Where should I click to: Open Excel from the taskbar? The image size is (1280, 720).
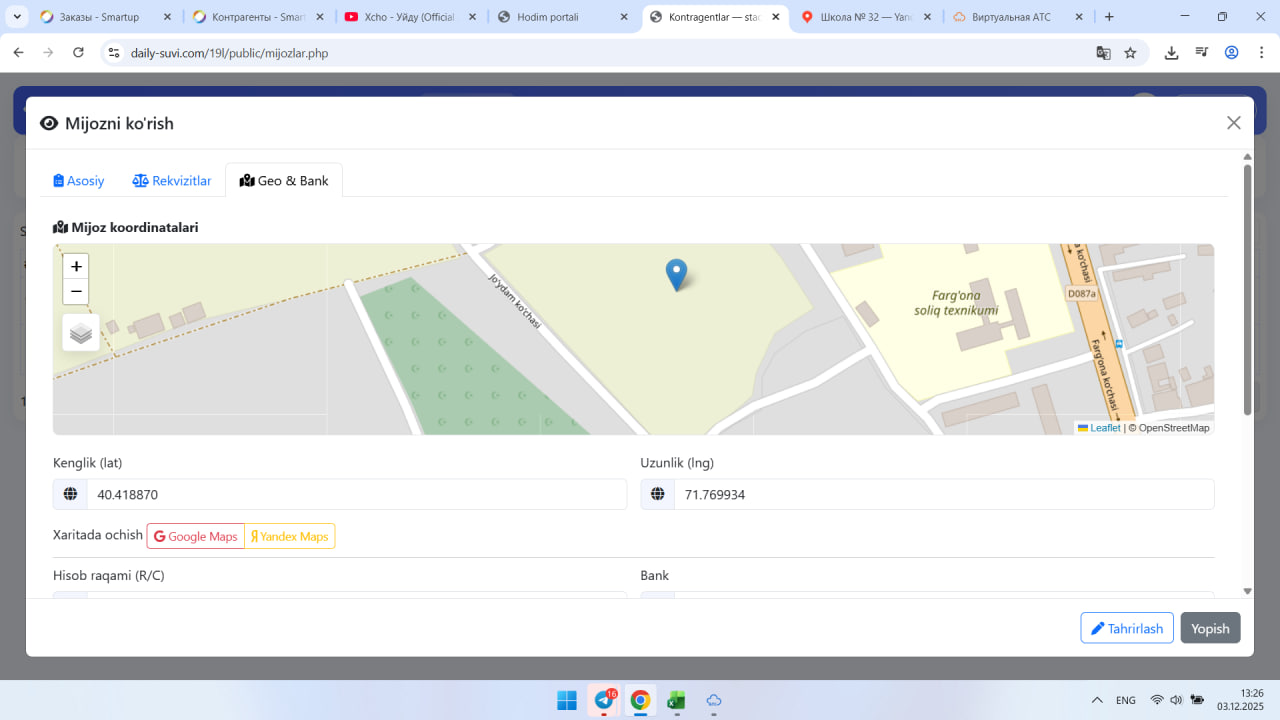coord(677,700)
